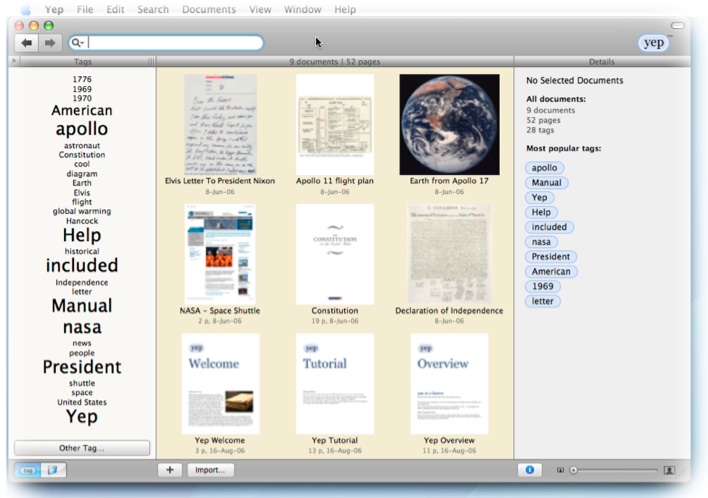Click the American popular tag pill

click(551, 271)
